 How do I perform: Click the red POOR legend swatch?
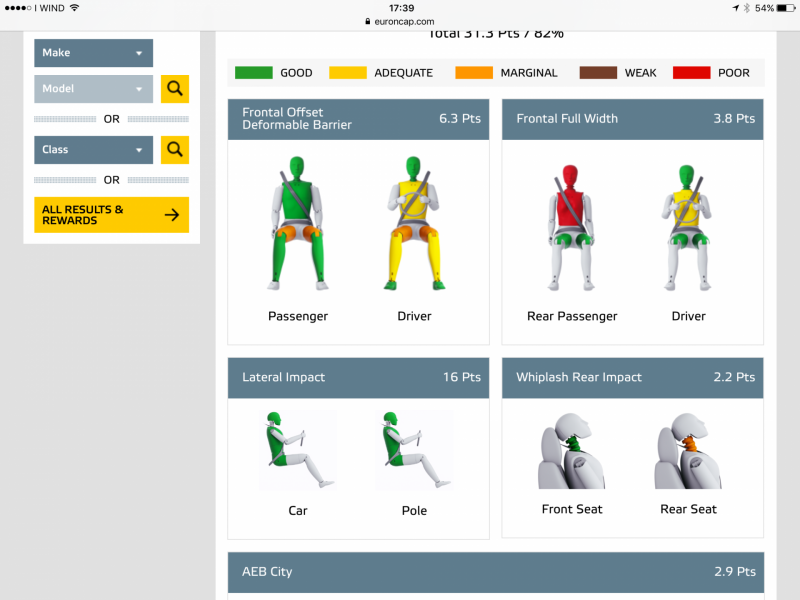(691, 73)
